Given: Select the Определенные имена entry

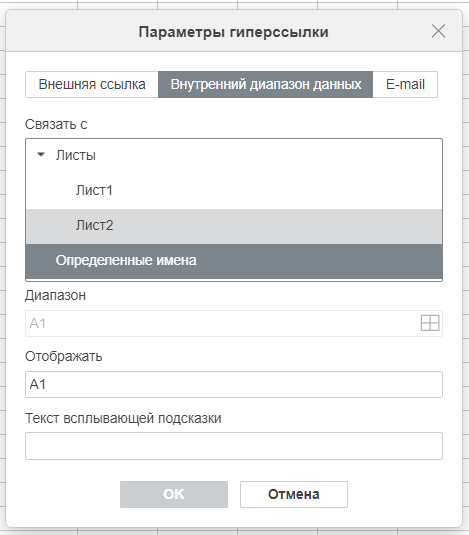Looking at the screenshot, I should (x=234, y=261).
